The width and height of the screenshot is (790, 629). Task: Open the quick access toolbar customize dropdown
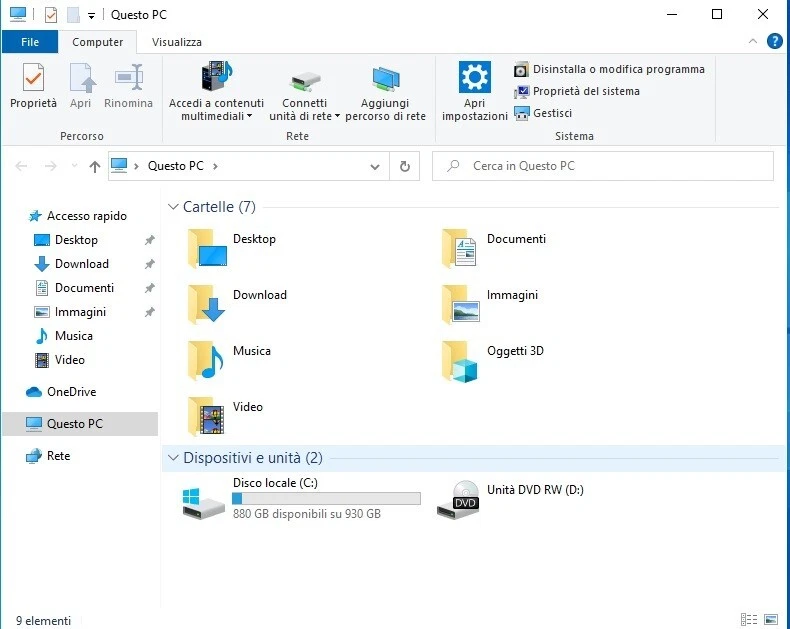pyautogui.click(x=91, y=16)
